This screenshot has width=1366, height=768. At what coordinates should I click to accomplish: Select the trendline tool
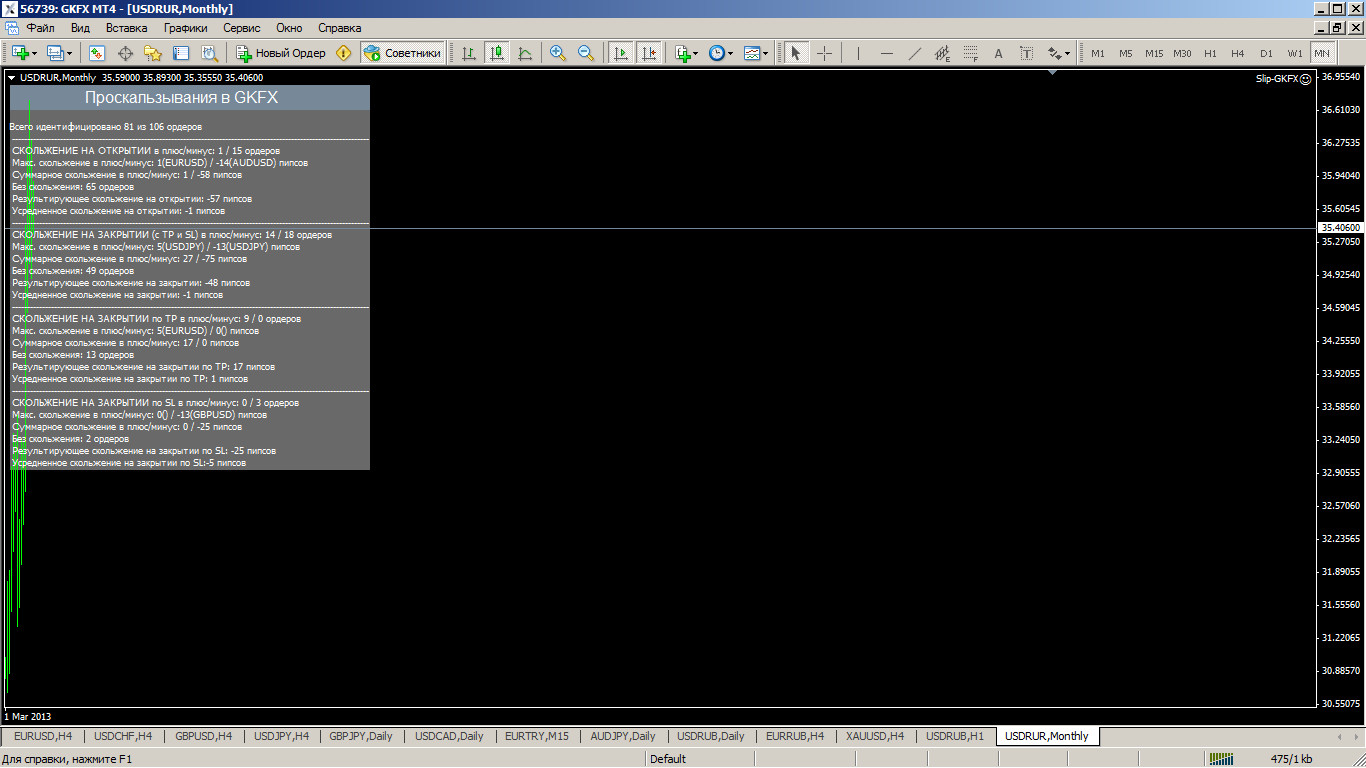point(914,53)
